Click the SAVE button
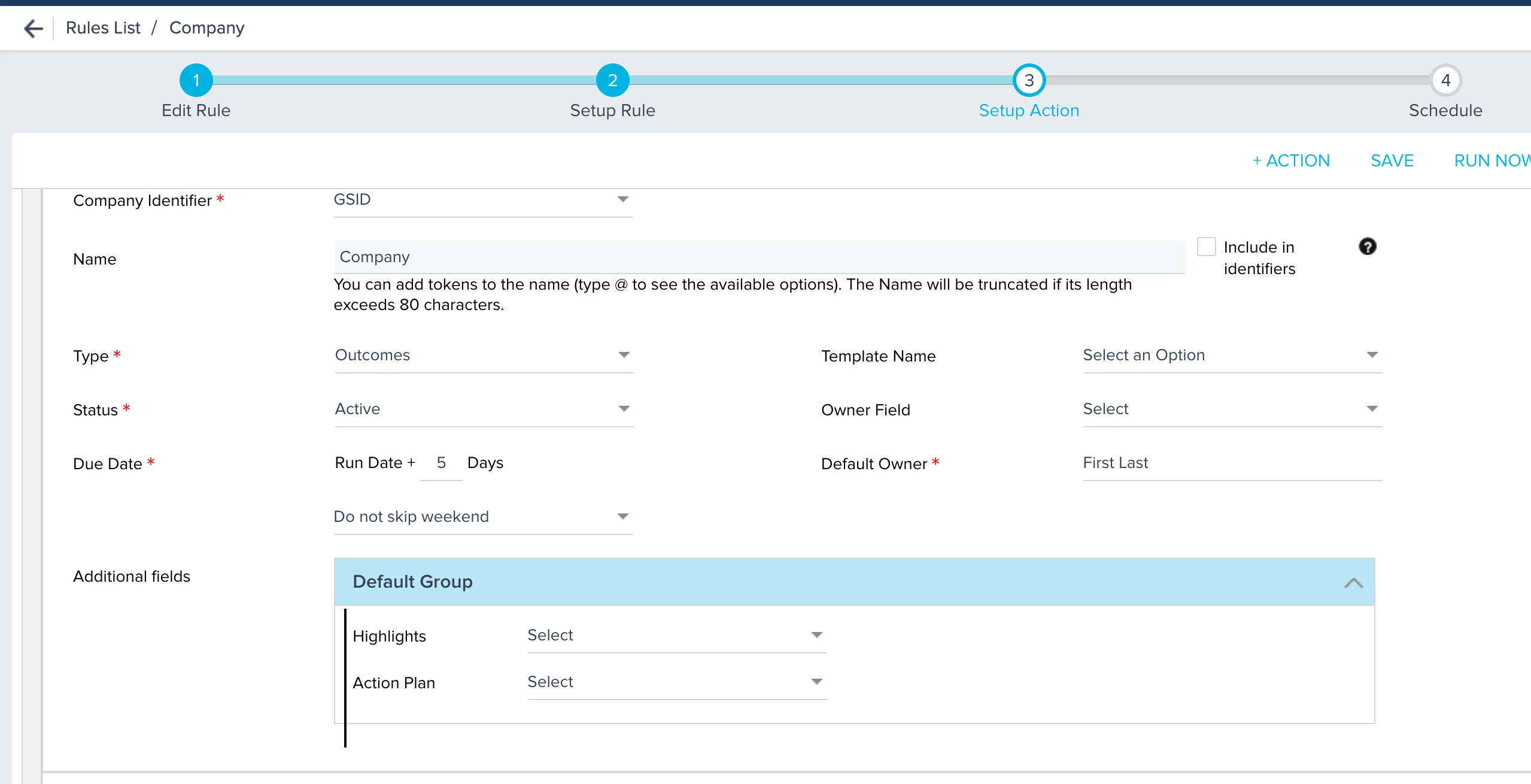The width and height of the screenshot is (1531, 784). coord(1392,161)
